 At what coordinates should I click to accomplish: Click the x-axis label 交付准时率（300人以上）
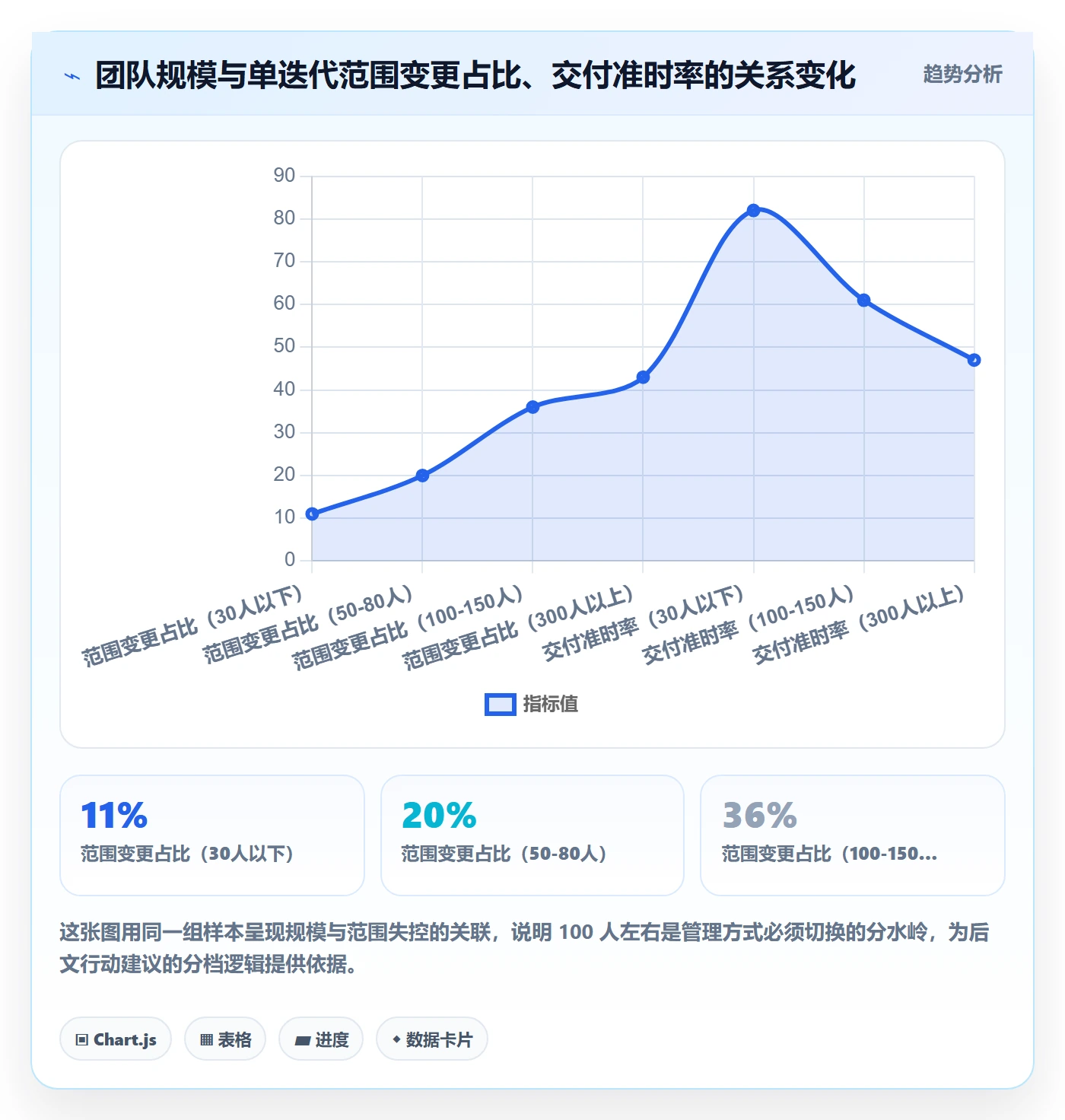coord(860,625)
